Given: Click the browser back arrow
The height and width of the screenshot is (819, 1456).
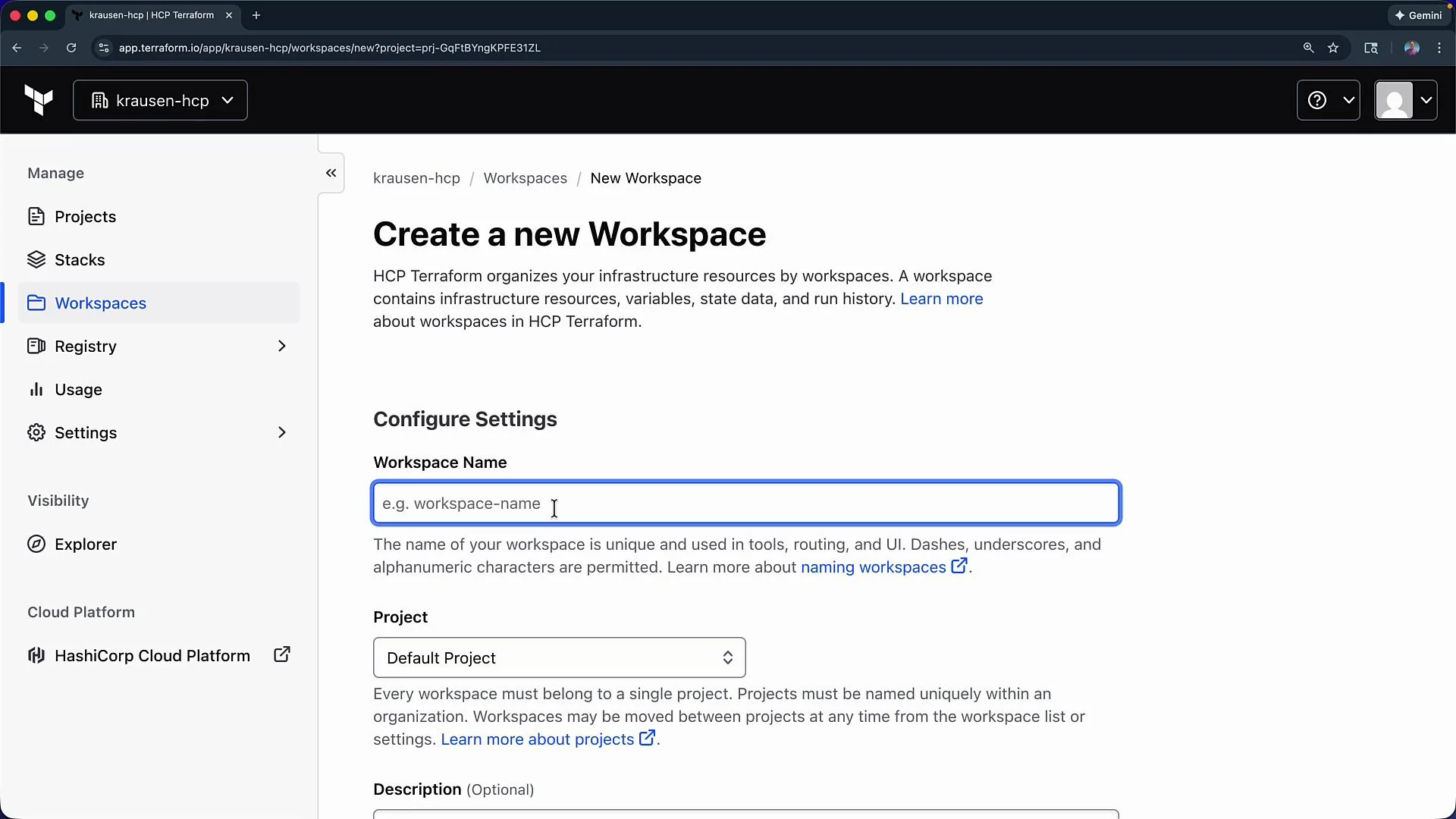Looking at the screenshot, I should click(x=17, y=48).
